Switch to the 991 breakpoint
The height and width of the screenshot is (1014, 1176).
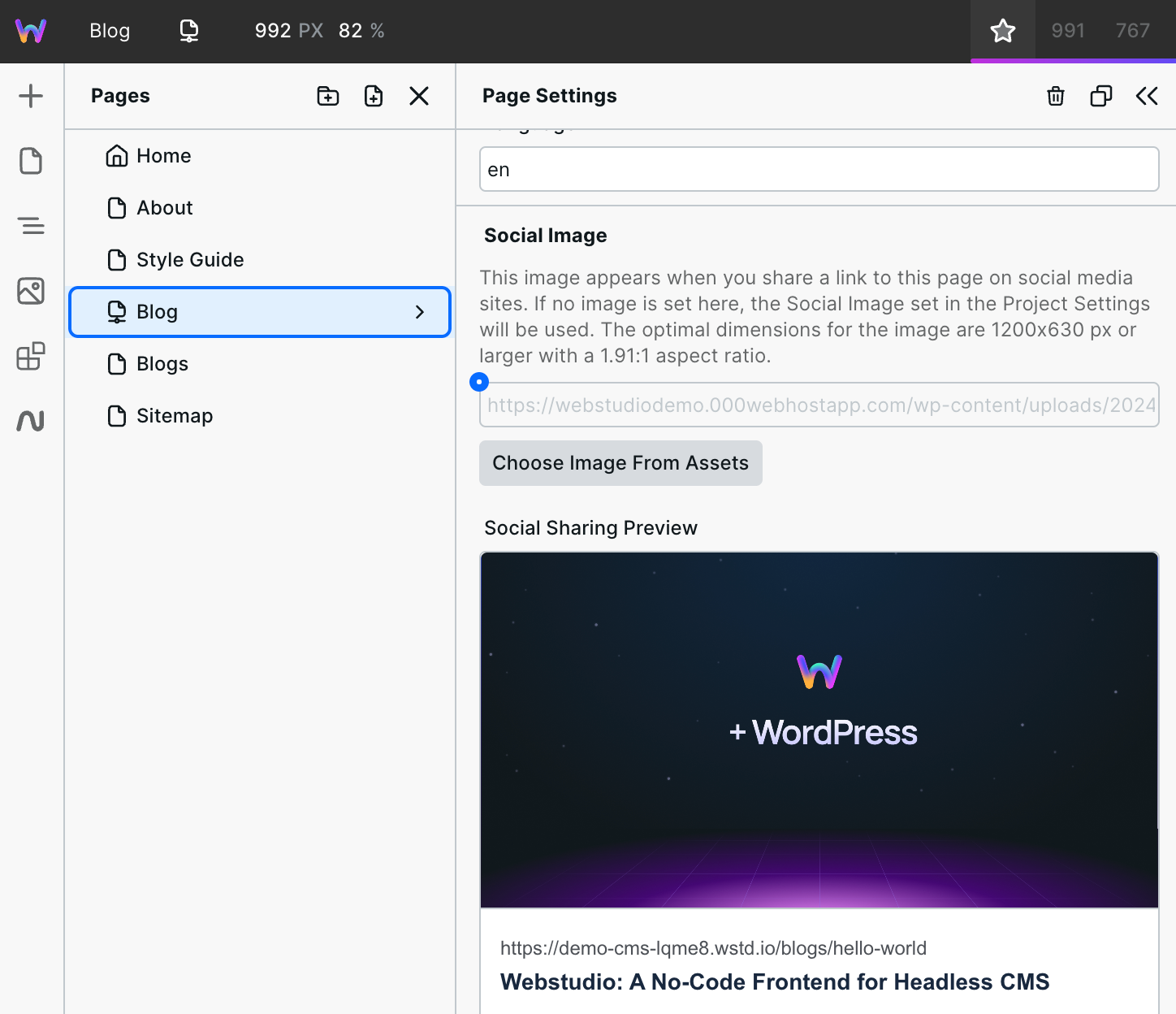(x=1068, y=30)
